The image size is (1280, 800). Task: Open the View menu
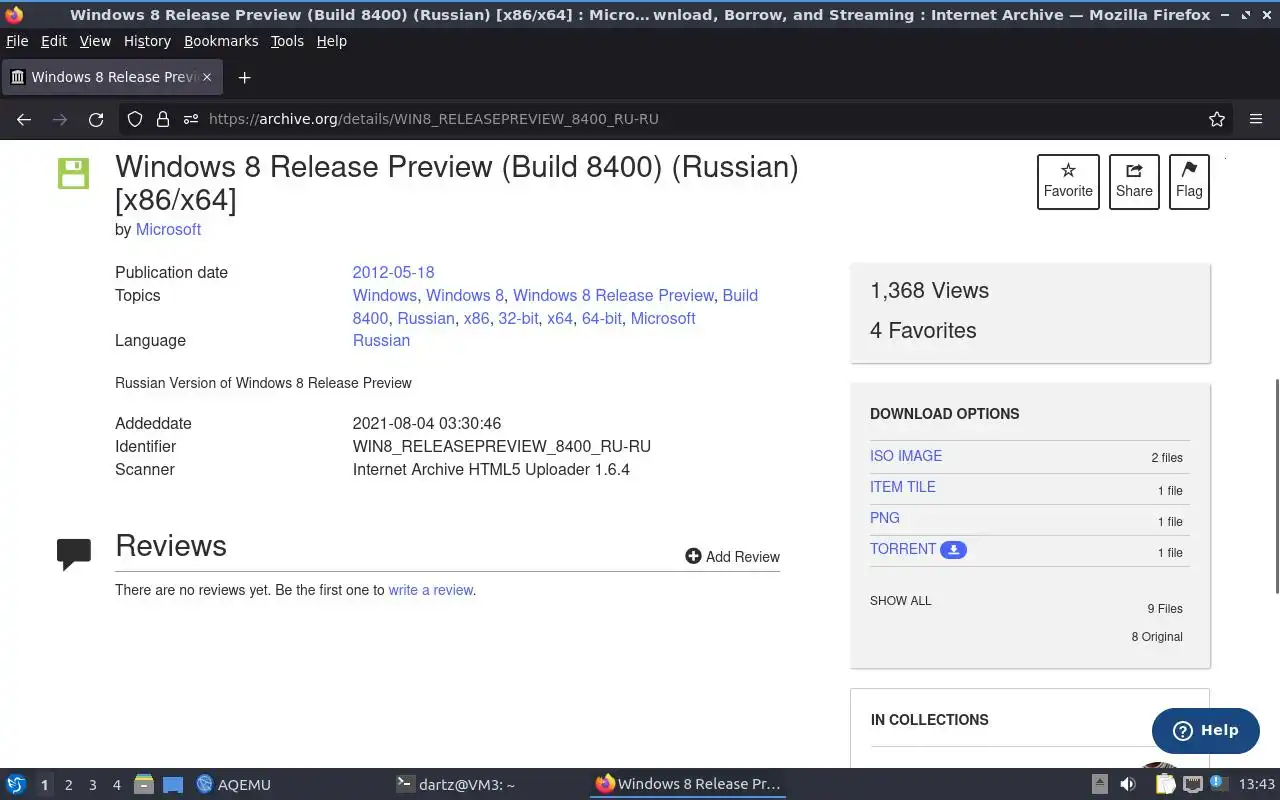click(x=95, y=41)
